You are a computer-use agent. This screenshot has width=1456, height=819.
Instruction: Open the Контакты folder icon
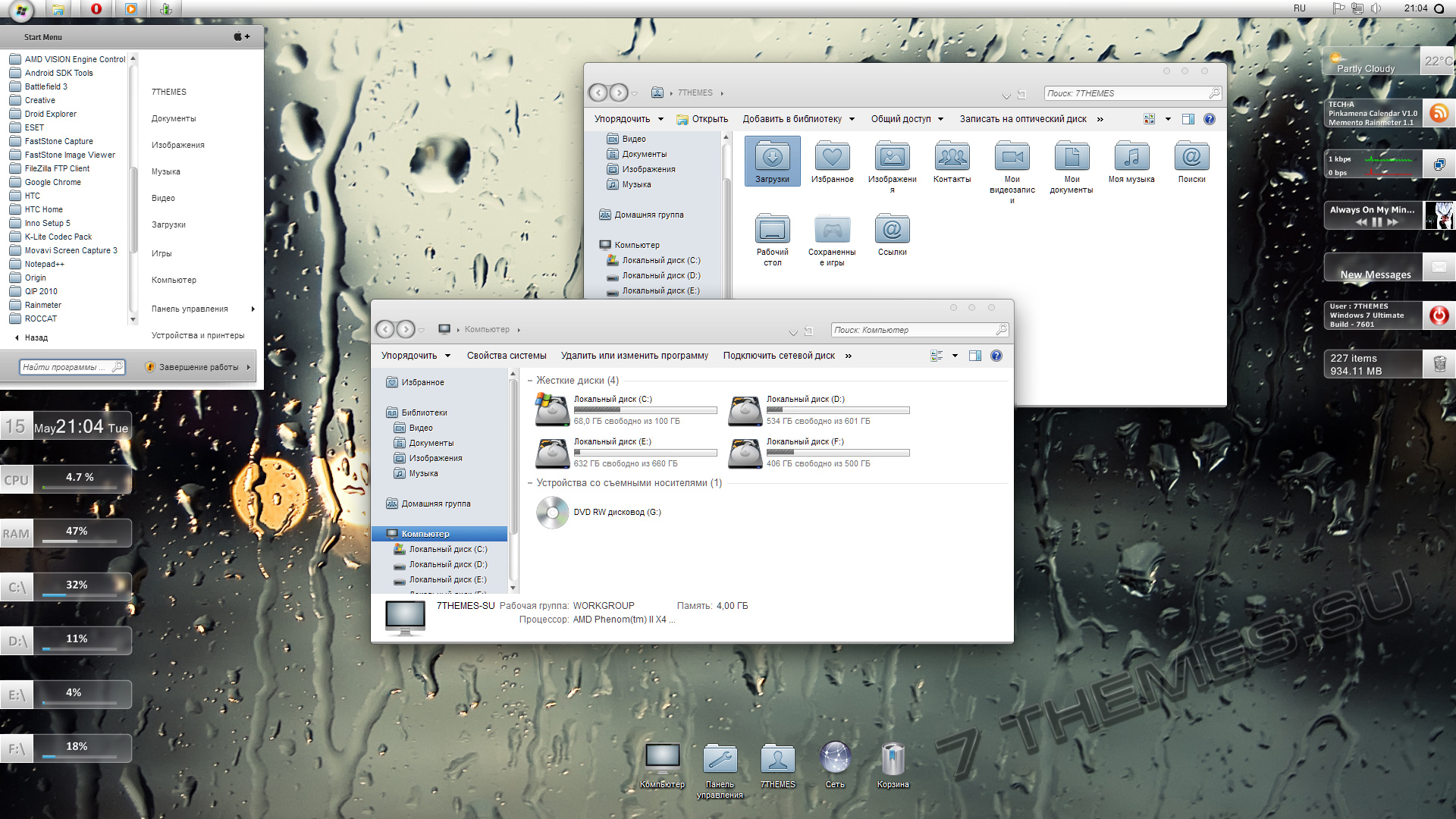coord(952,161)
